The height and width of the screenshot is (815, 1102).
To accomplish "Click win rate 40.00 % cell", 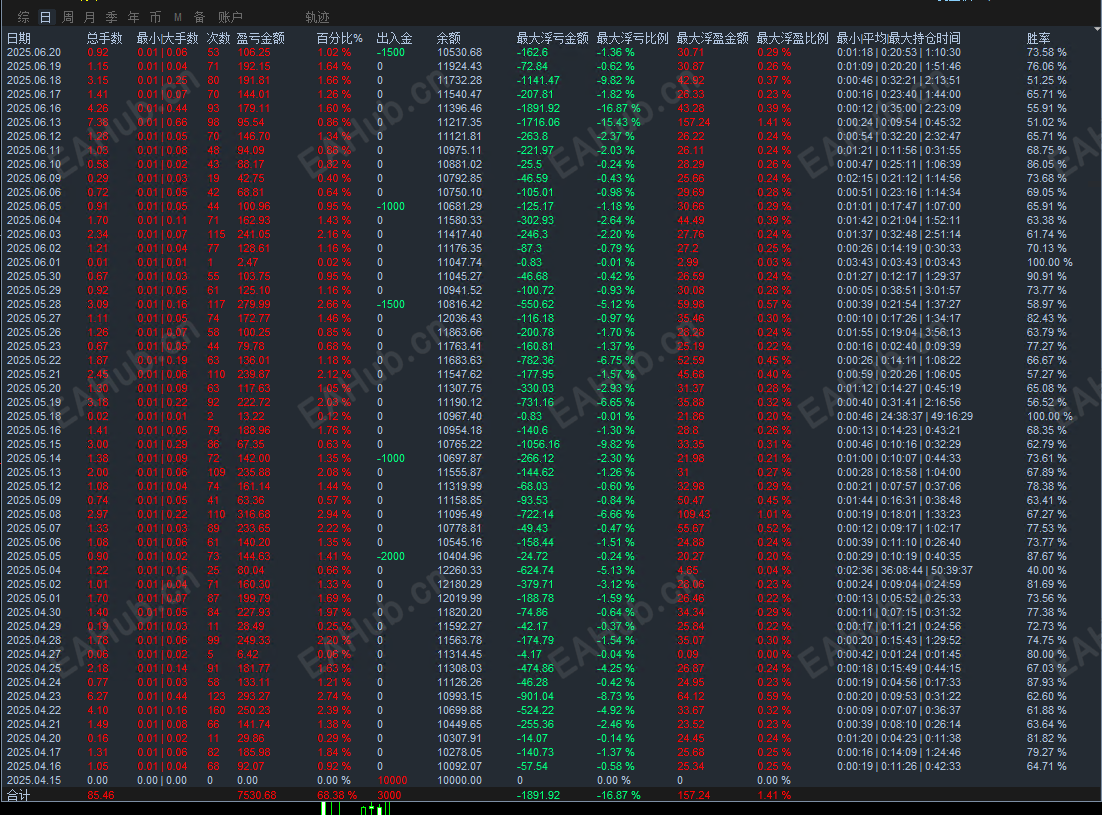I will click(1046, 570).
